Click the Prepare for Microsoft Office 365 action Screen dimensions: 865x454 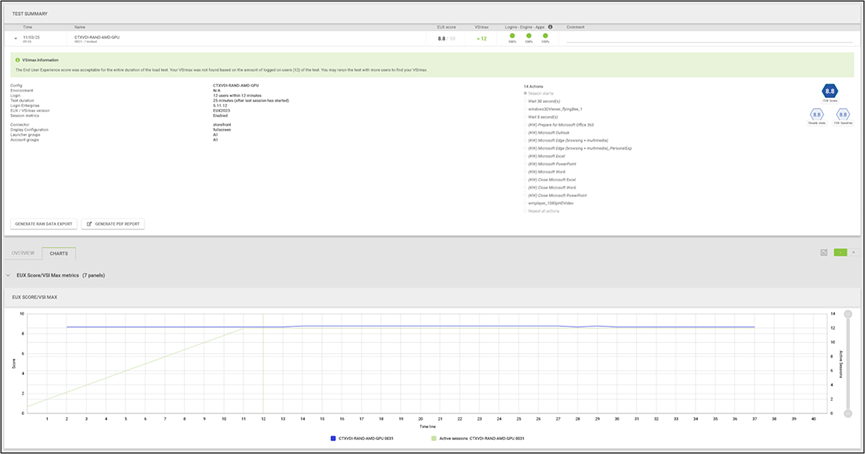click(560, 125)
